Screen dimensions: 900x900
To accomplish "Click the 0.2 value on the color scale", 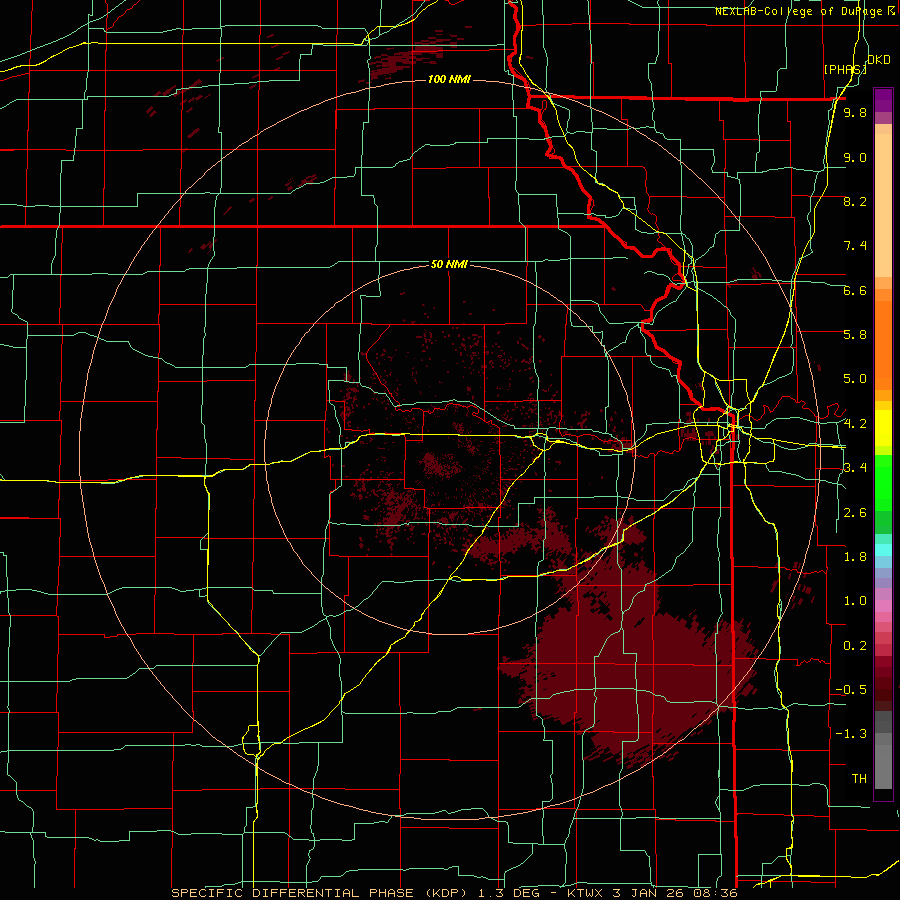I will (x=855, y=646).
